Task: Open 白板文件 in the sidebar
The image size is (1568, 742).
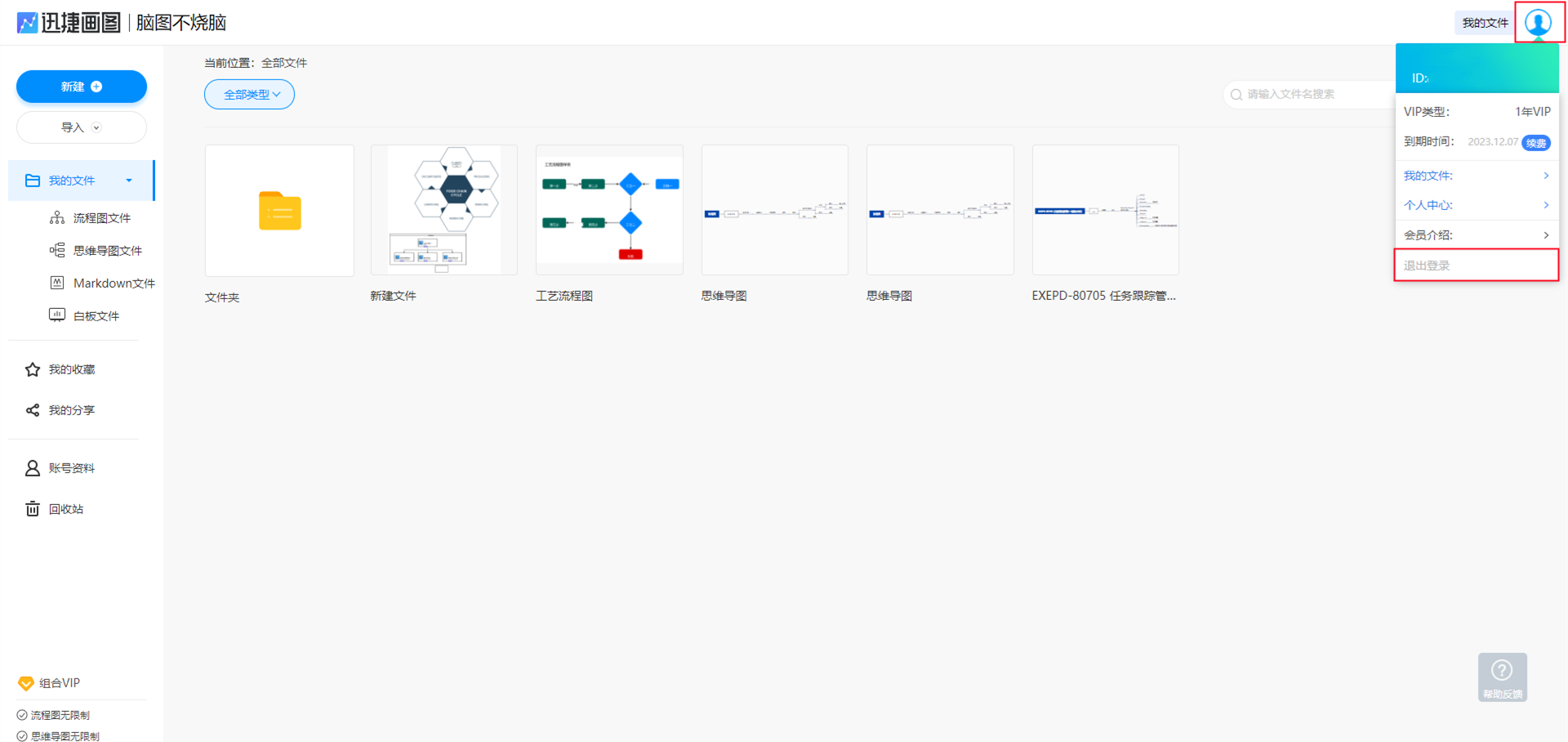Action: click(x=96, y=316)
